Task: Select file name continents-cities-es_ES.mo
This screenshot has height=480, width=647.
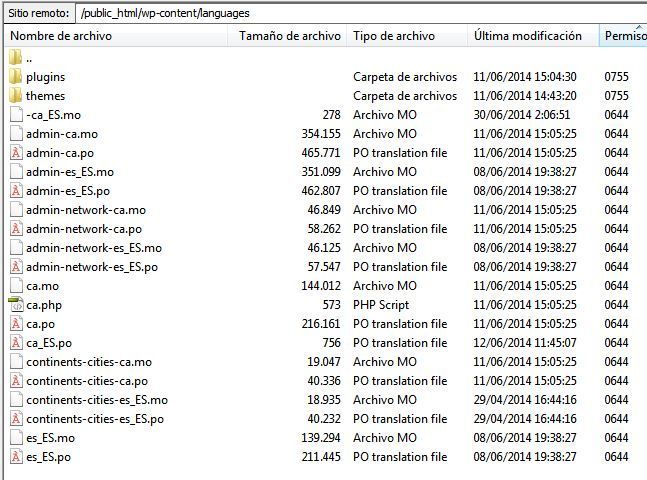Action: pos(97,400)
